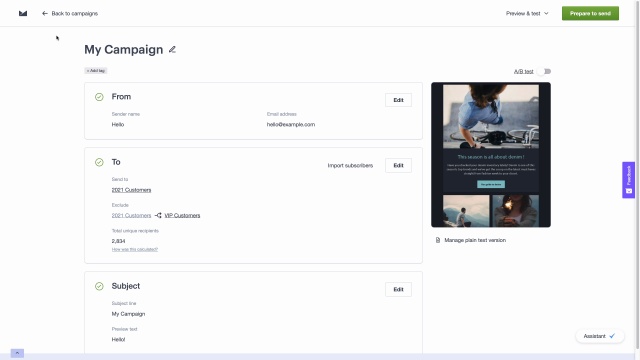Click the From section checkmark icon

99,97
